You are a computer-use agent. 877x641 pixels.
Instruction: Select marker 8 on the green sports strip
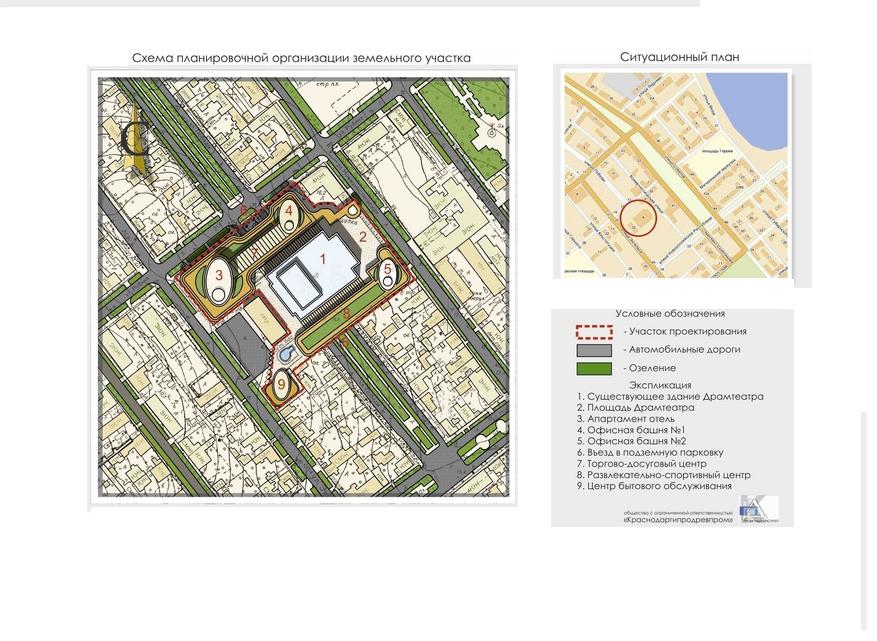pyautogui.click(x=346, y=313)
